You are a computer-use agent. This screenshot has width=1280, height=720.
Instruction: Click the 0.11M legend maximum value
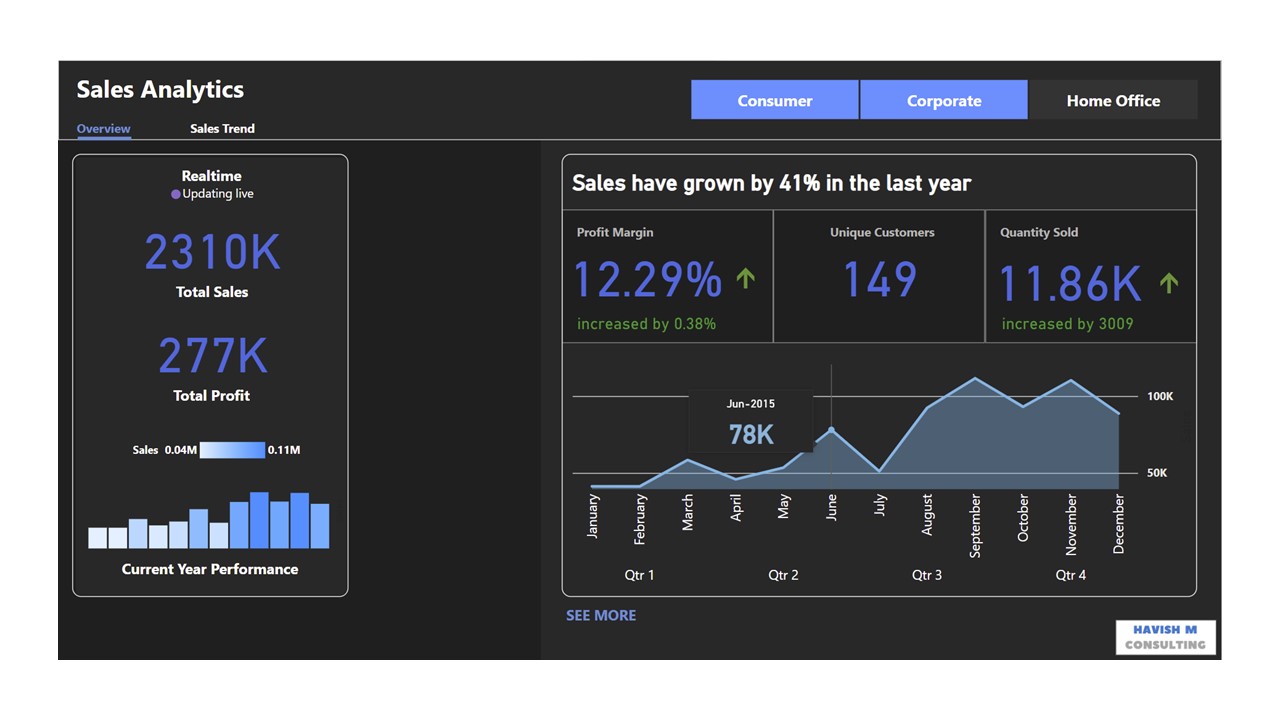[284, 450]
